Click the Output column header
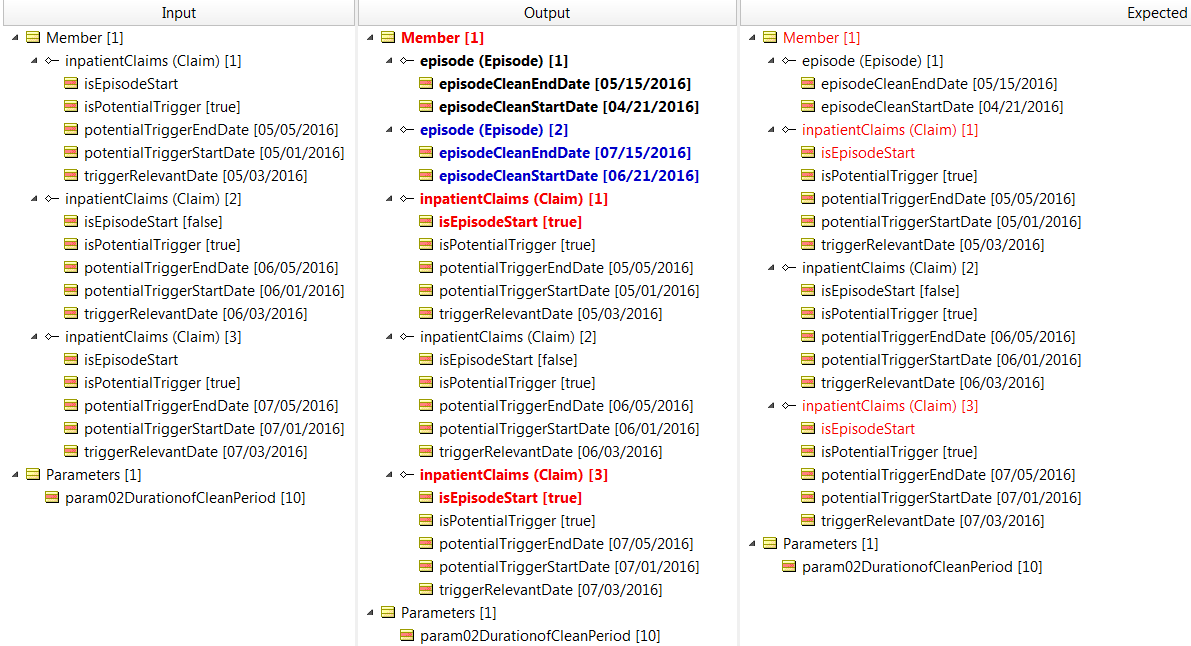The width and height of the screenshot is (1191, 646). point(547,13)
